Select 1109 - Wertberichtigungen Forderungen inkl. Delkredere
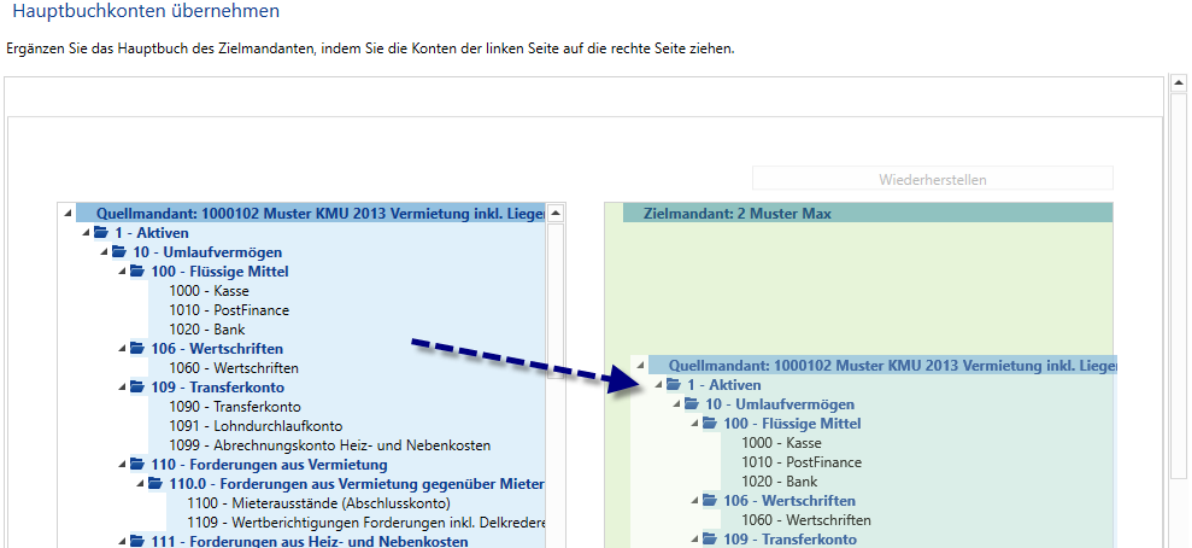1192x548 pixels. (366, 522)
